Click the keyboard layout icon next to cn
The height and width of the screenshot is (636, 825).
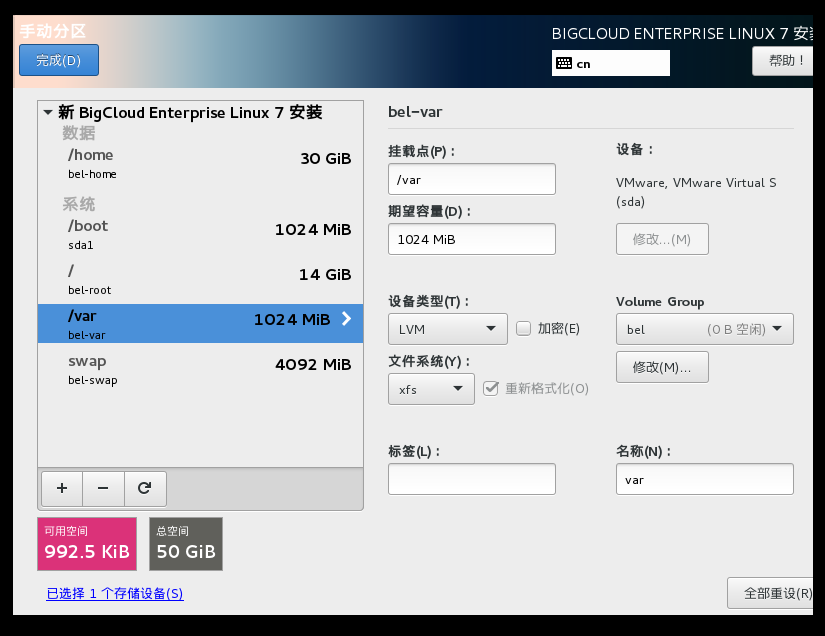click(564, 63)
